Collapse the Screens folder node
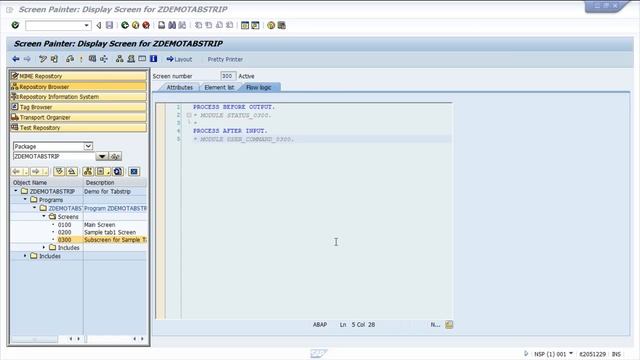The height and width of the screenshot is (360, 640). [x=44, y=216]
